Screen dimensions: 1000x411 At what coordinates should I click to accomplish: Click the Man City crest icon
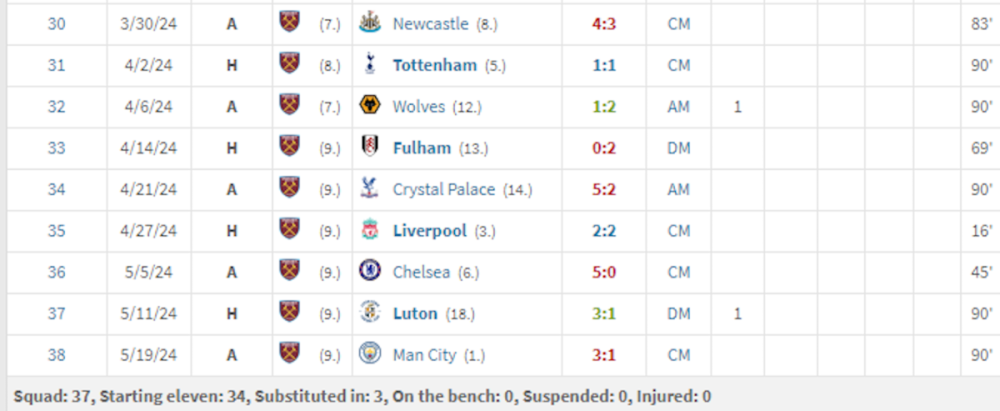click(x=369, y=354)
